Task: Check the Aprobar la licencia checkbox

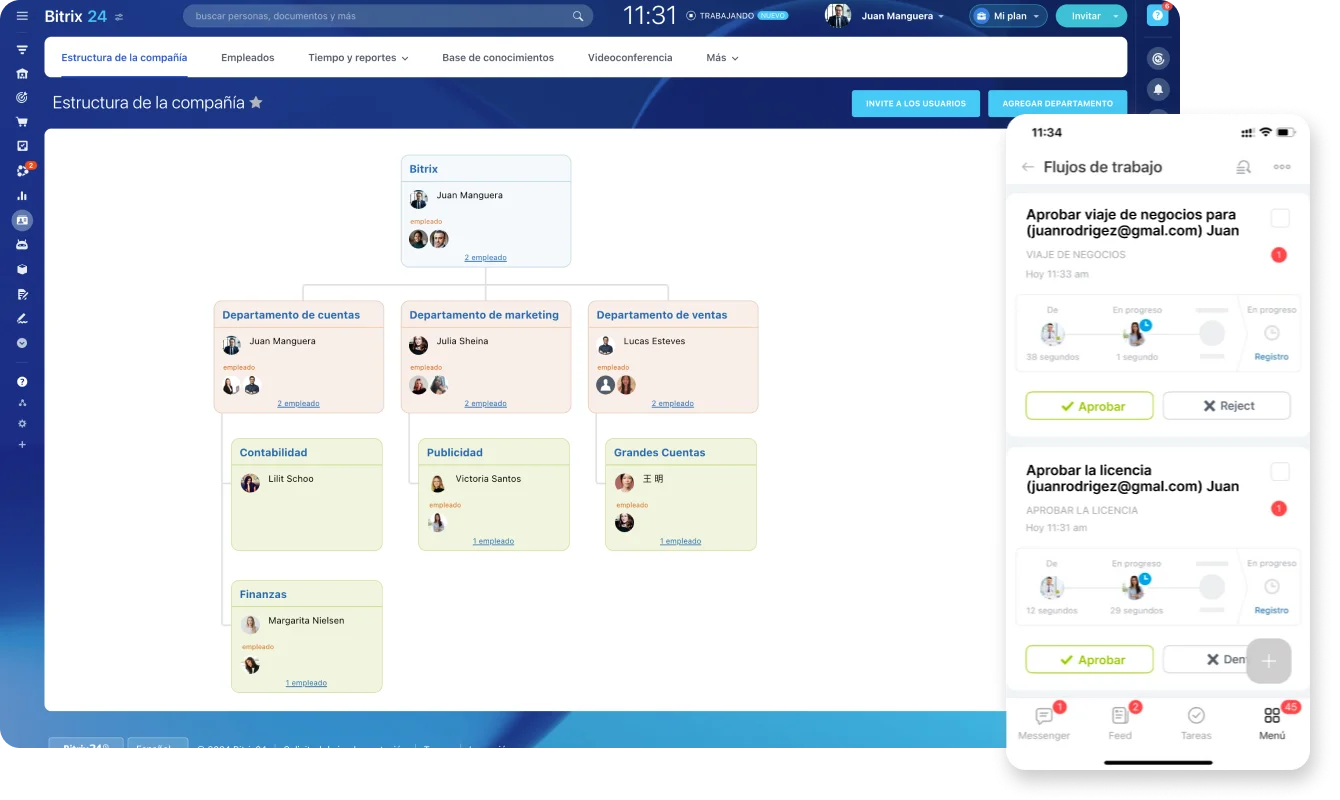Action: point(1279,472)
